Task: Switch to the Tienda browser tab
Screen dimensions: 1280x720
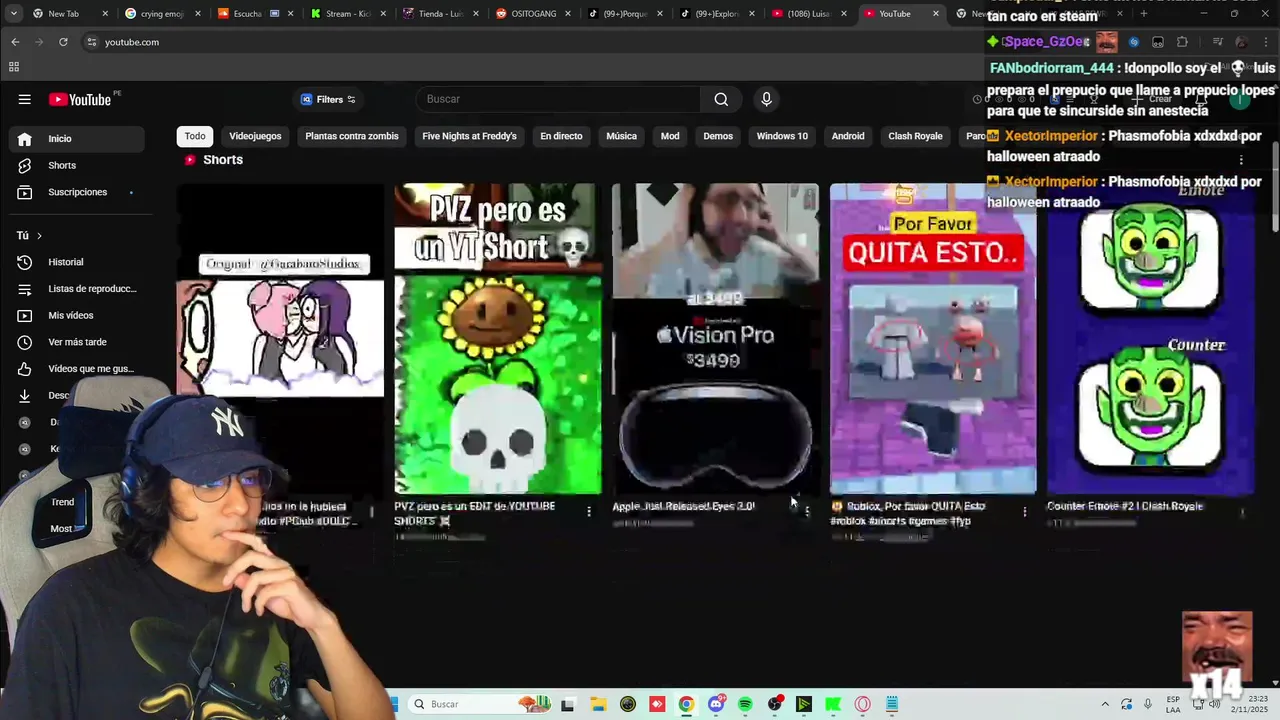Action: coord(440,14)
